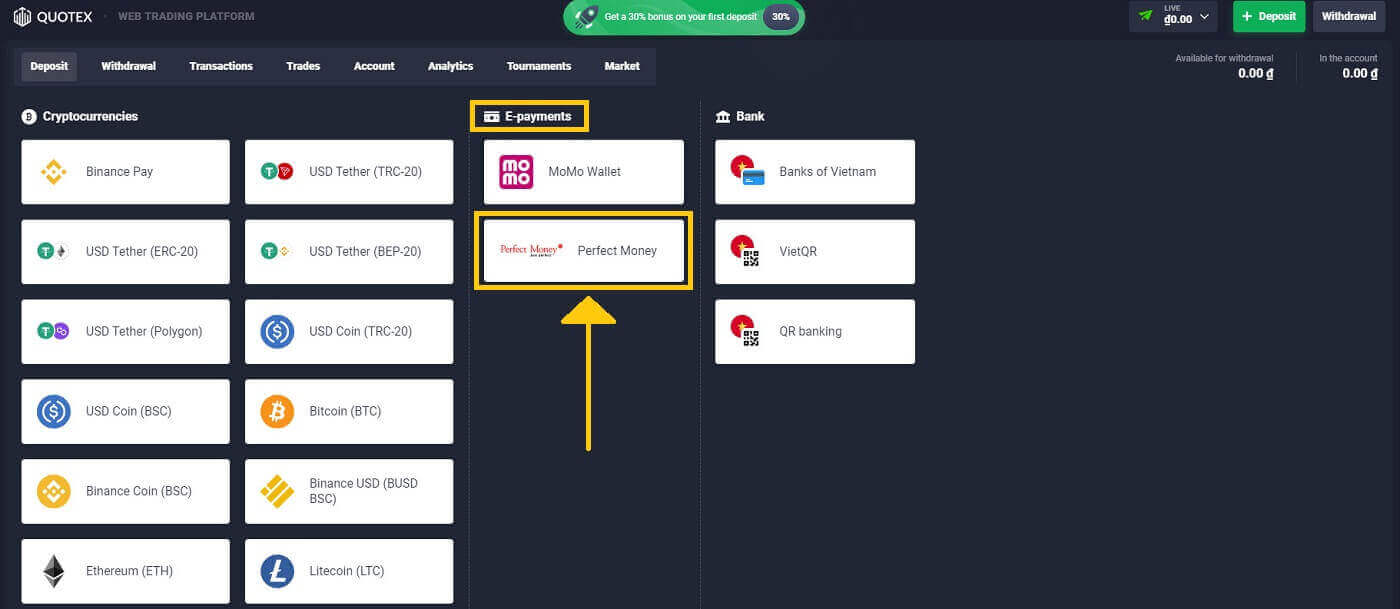Switch to the Withdrawal tab
This screenshot has height=609, width=1400.
click(128, 66)
